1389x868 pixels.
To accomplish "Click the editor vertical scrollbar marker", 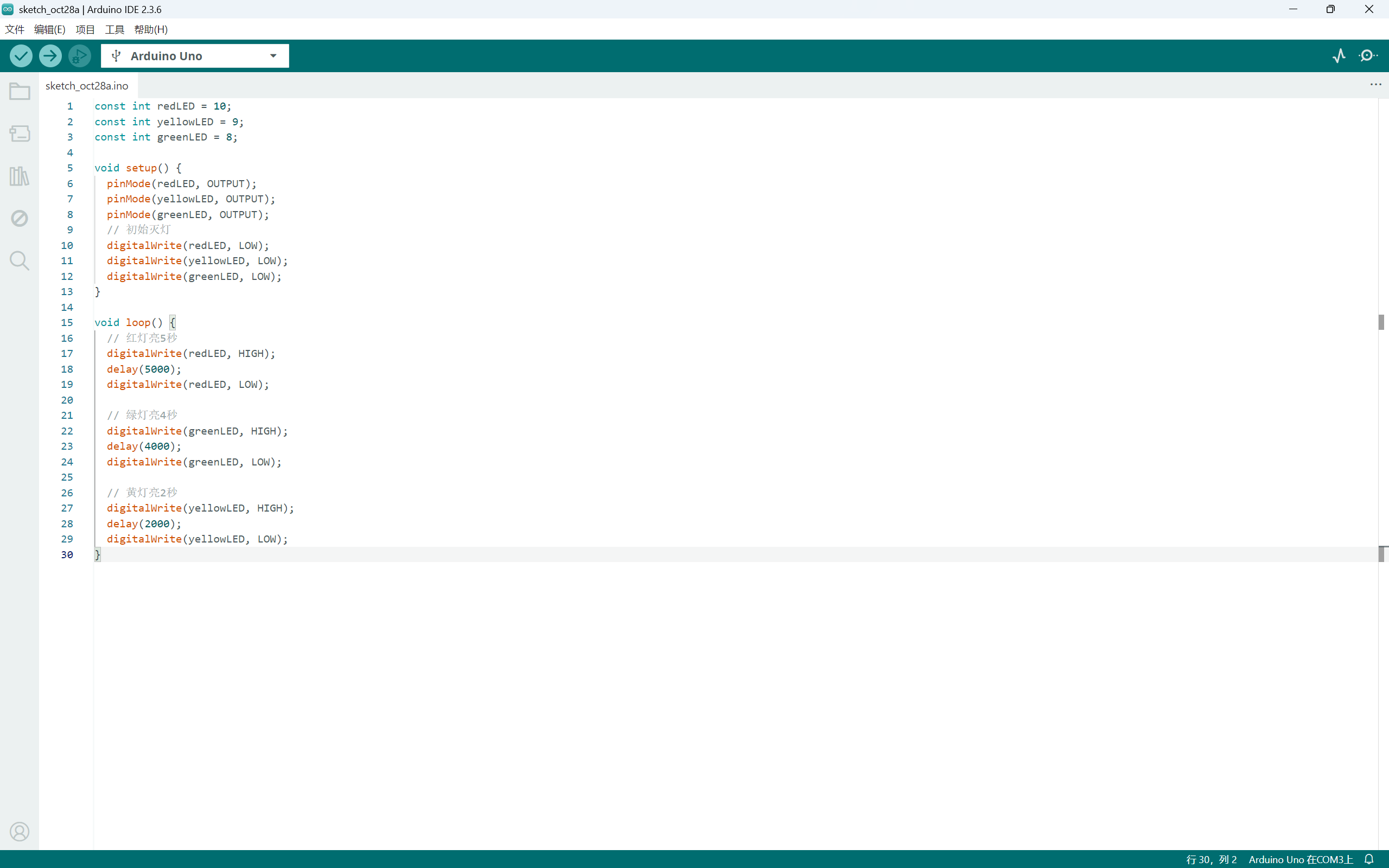I will pyautogui.click(x=1381, y=322).
